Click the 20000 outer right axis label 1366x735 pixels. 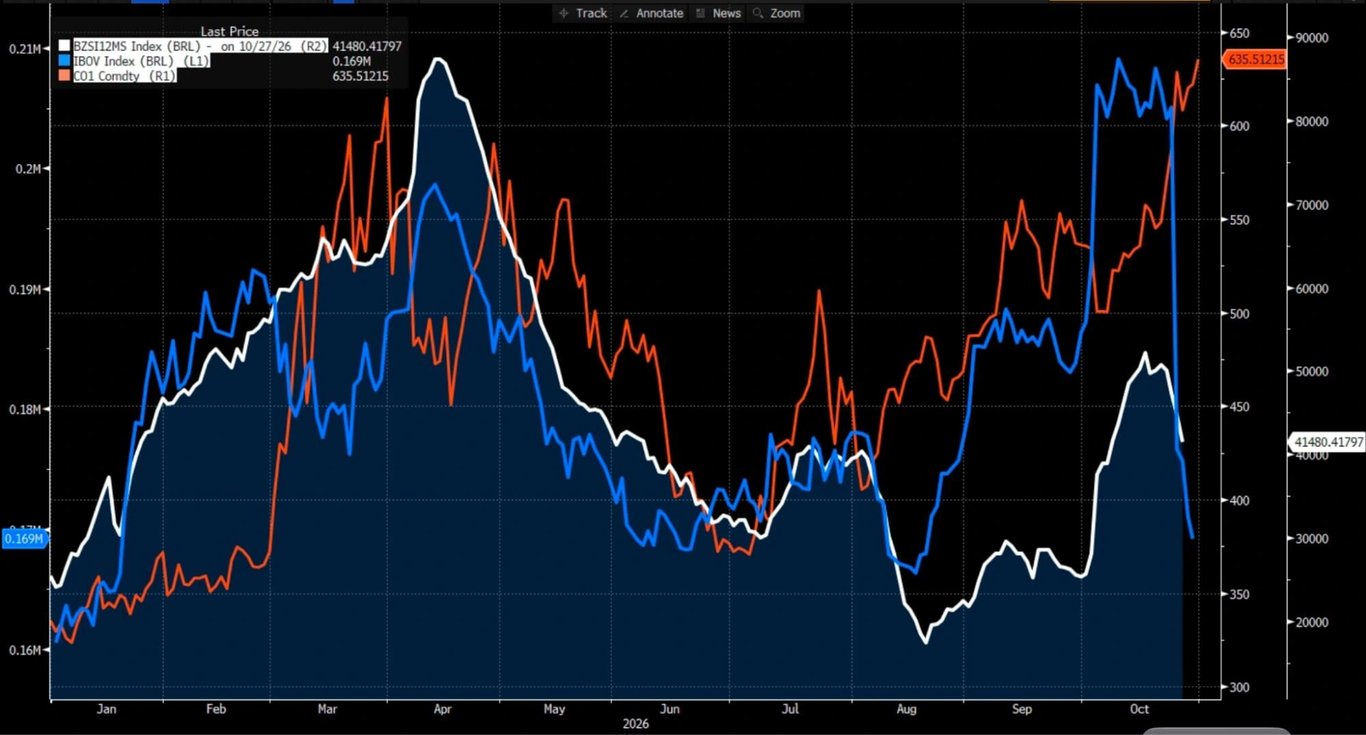pos(1311,622)
